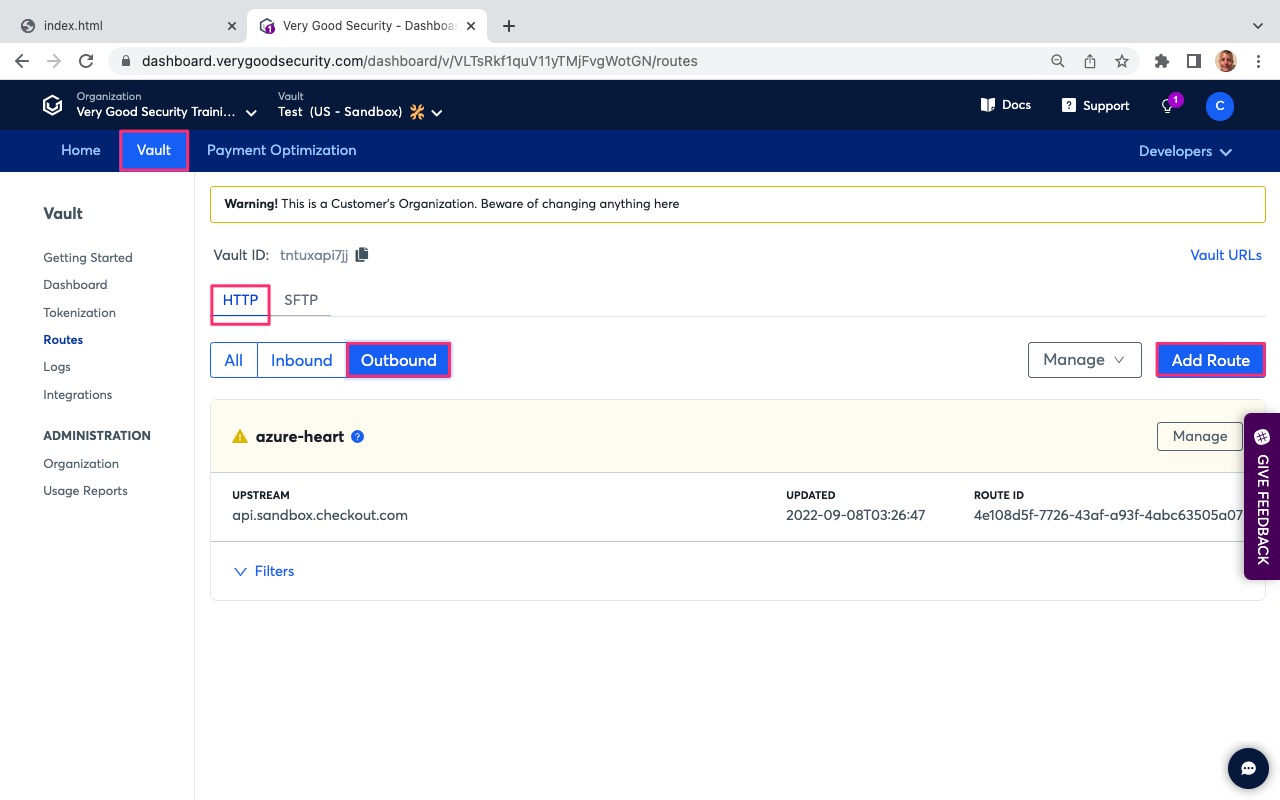Screen dimensions: 1280x800
Task: Click the route ID value 4e108d5f
Action: click(1108, 516)
